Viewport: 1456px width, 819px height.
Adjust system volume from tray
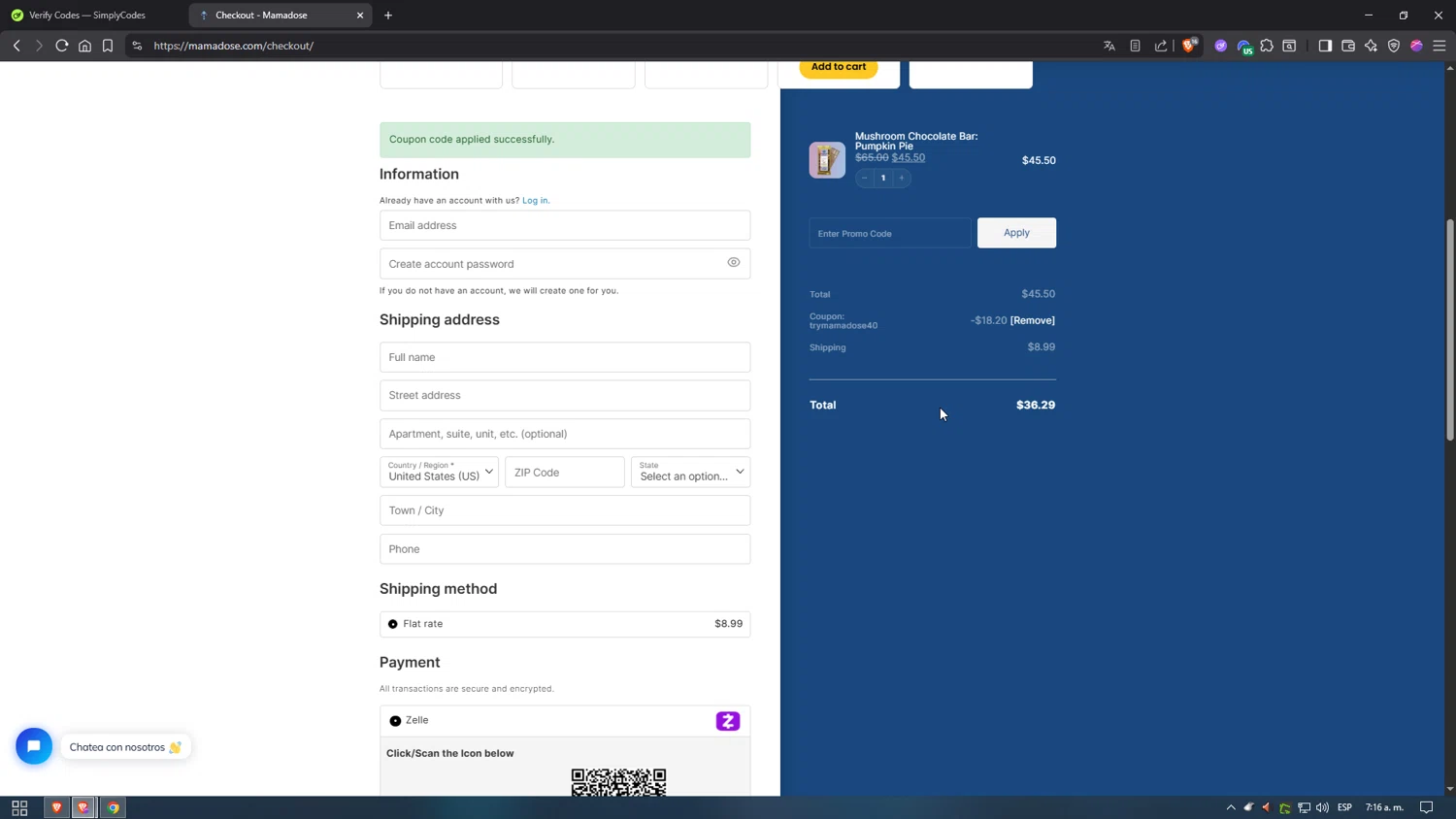click(1322, 807)
